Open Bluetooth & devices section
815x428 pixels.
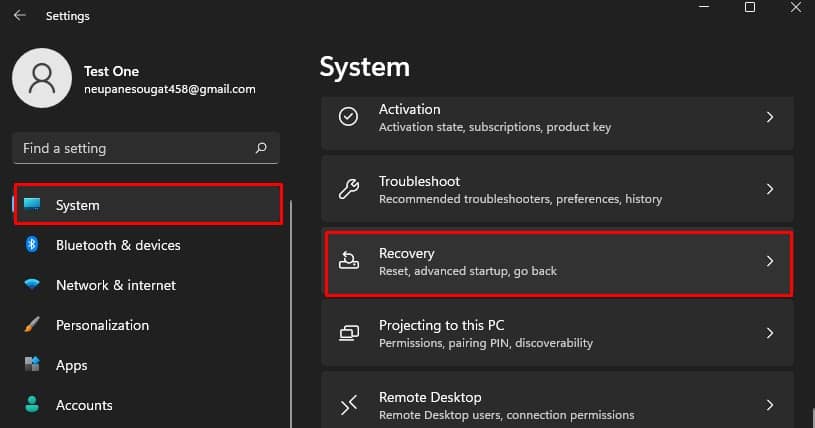(118, 245)
